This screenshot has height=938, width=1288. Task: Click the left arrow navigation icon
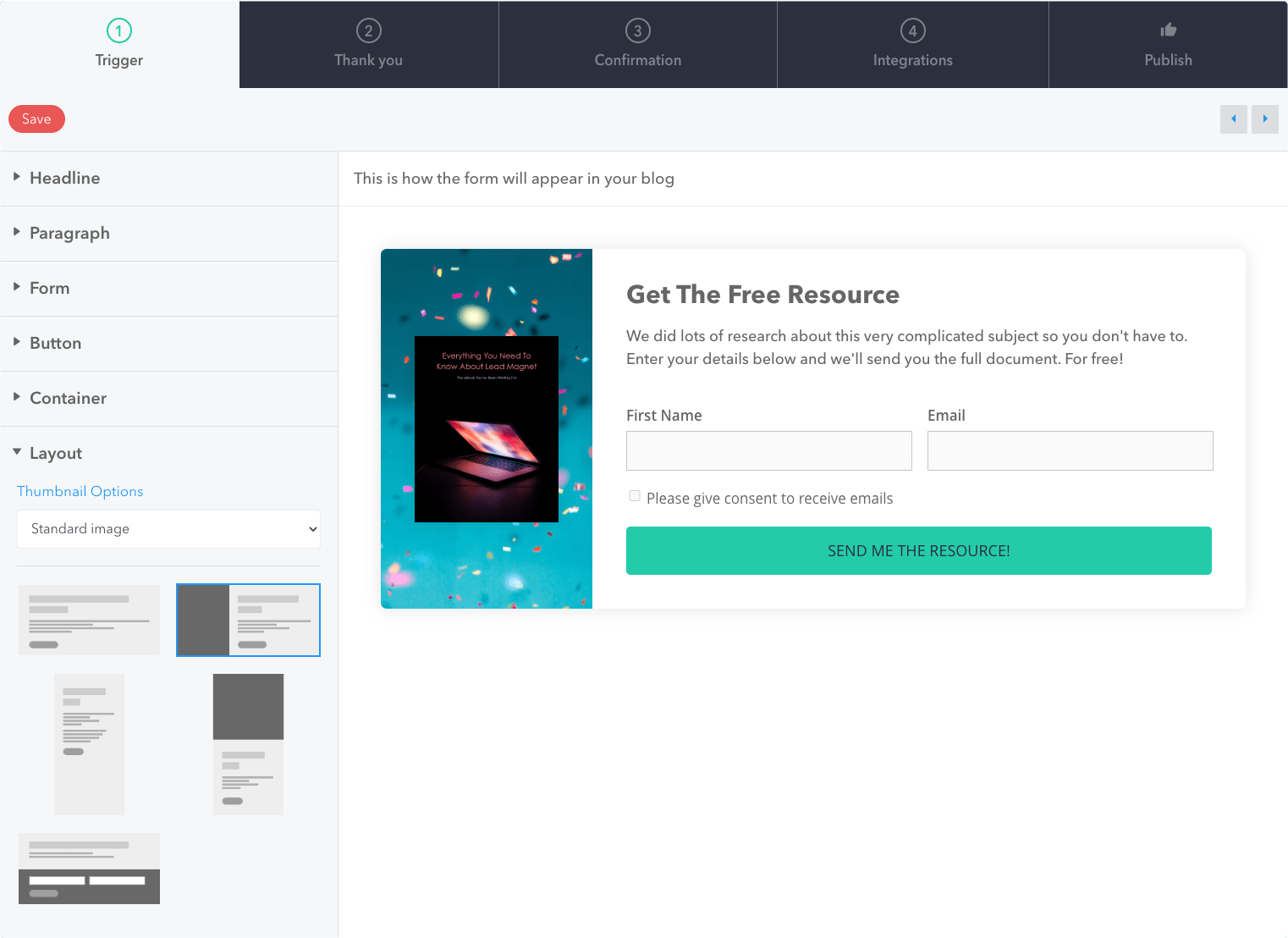pos(1233,119)
